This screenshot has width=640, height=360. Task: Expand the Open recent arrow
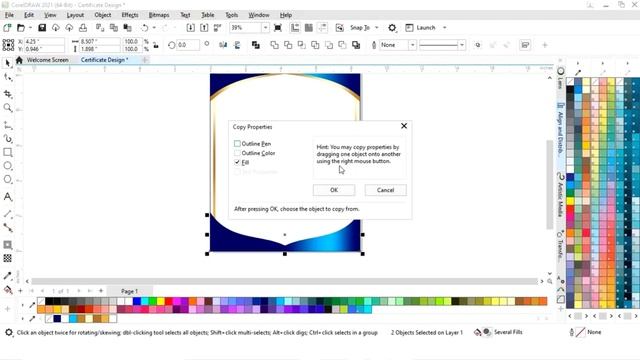pos(30,28)
